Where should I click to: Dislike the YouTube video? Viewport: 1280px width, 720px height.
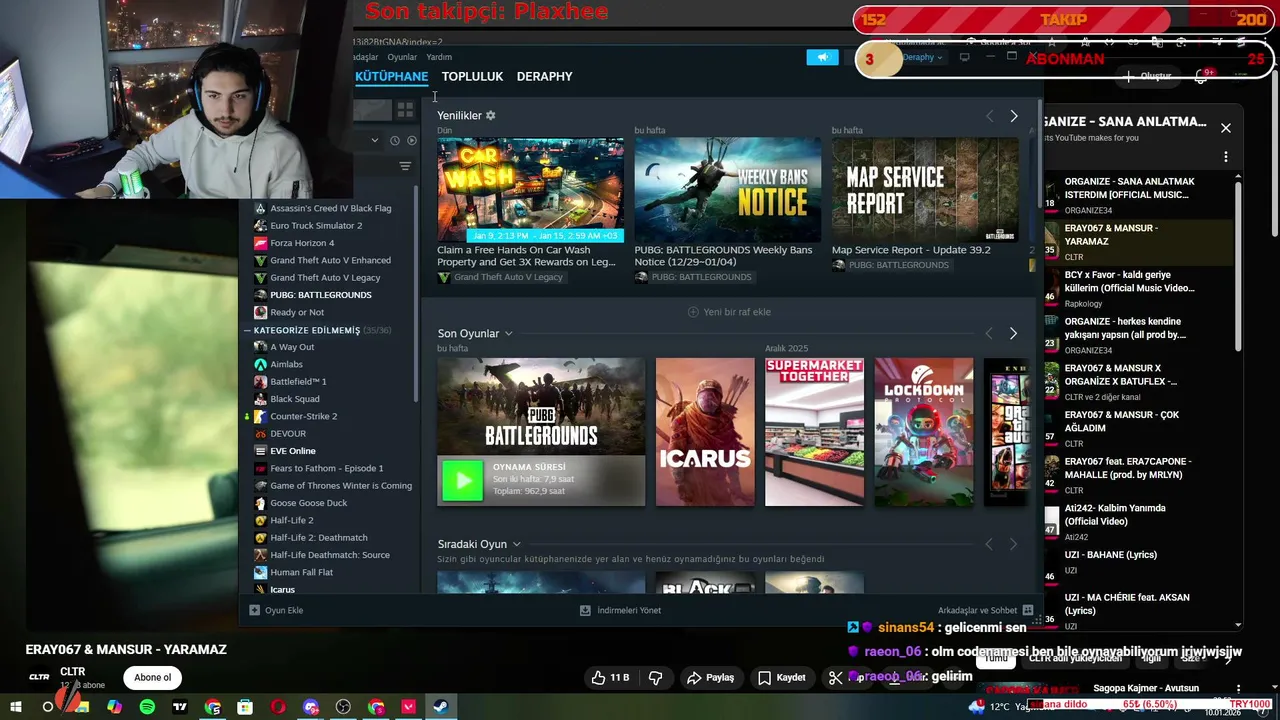655,677
